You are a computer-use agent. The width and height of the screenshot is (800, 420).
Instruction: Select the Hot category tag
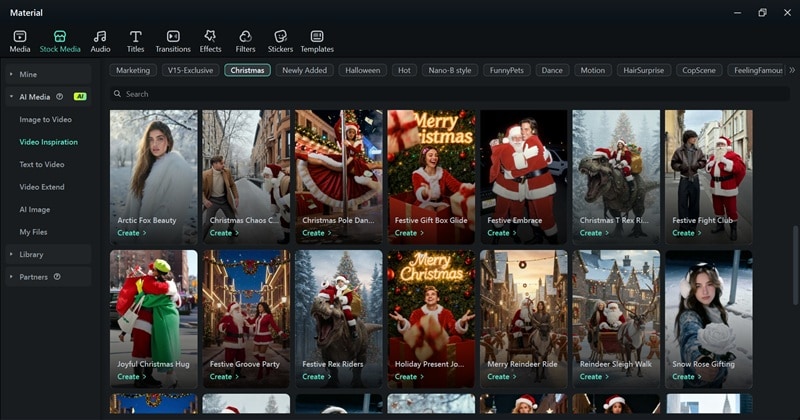click(404, 70)
